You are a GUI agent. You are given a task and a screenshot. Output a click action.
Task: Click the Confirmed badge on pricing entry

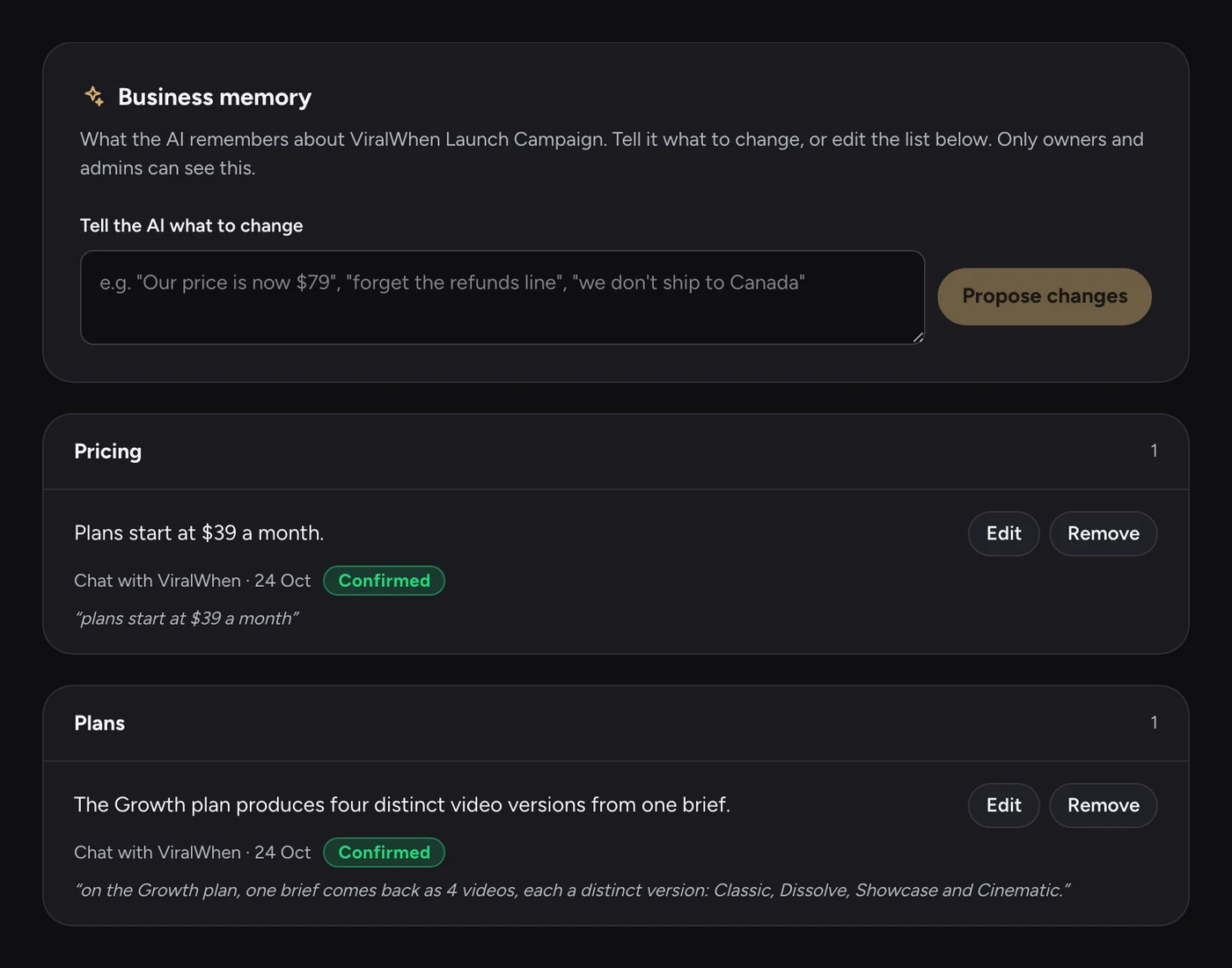point(385,581)
